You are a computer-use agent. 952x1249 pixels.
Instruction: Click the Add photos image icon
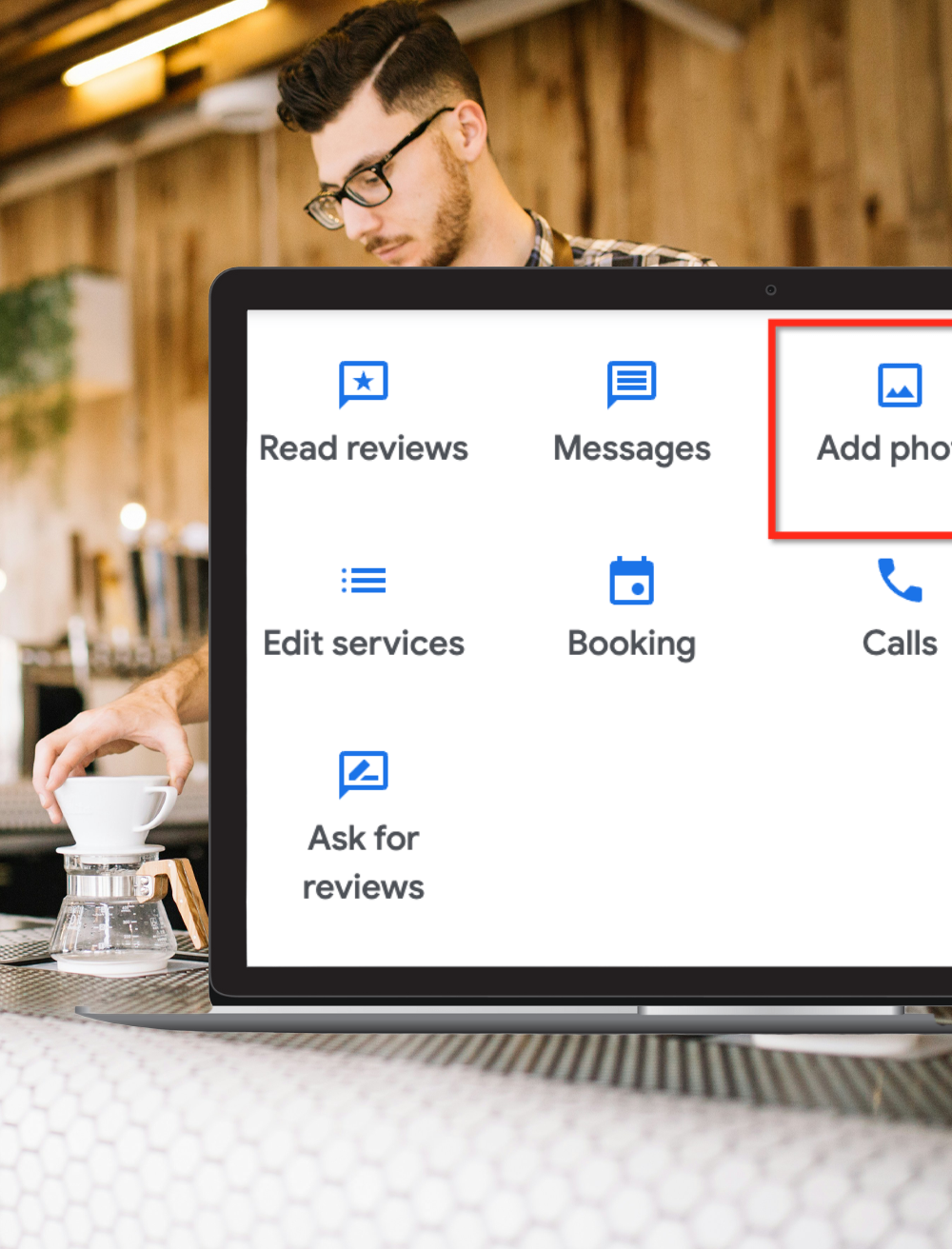(x=899, y=385)
